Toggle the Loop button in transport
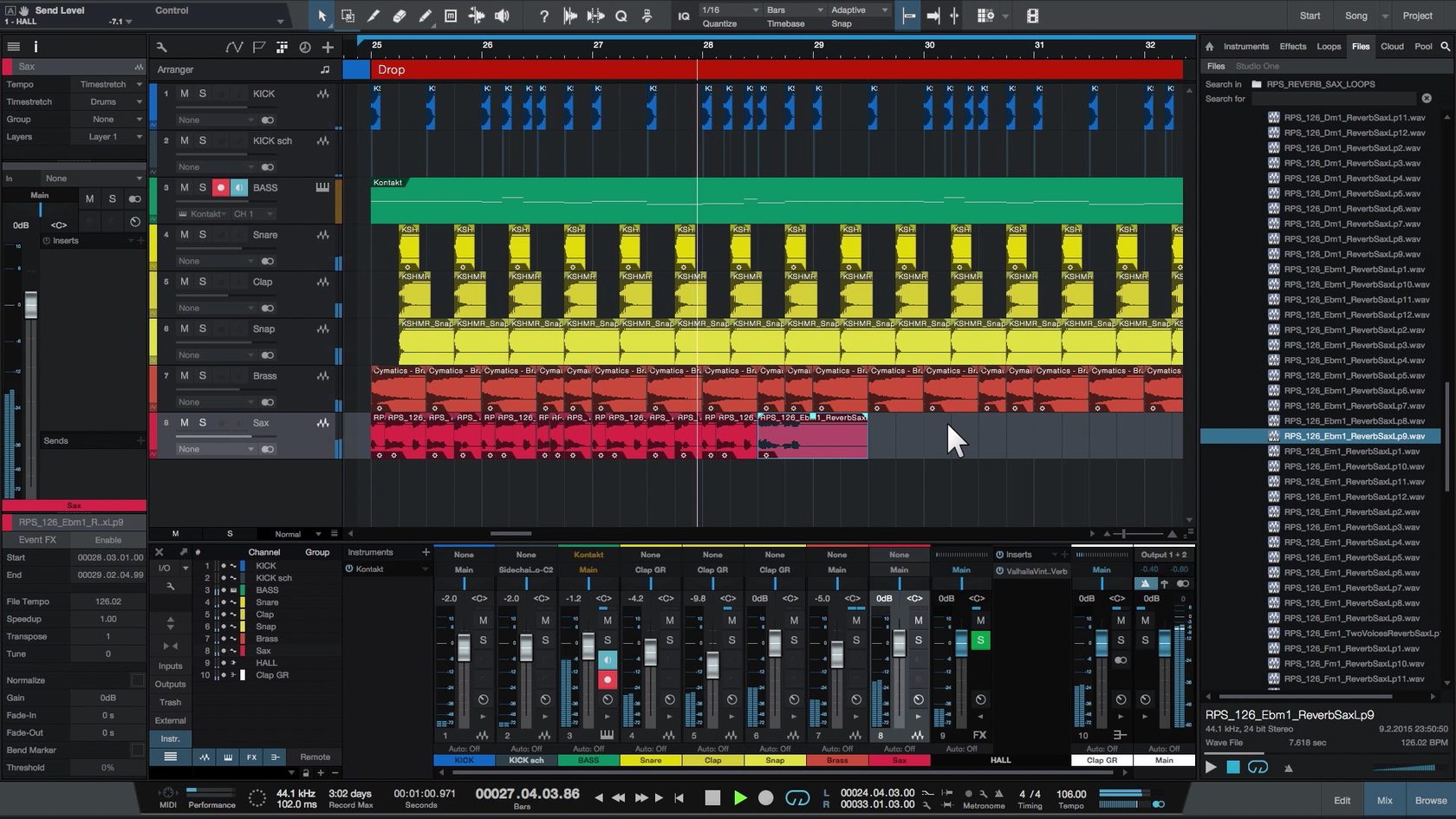Viewport: 1456px width, 819px height. [796, 797]
